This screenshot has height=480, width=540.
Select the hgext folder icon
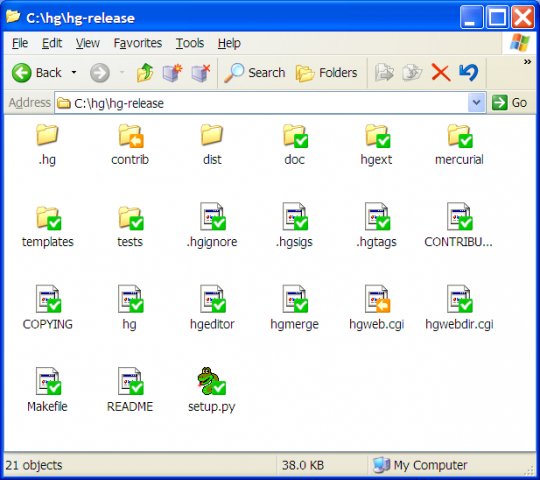[377, 135]
